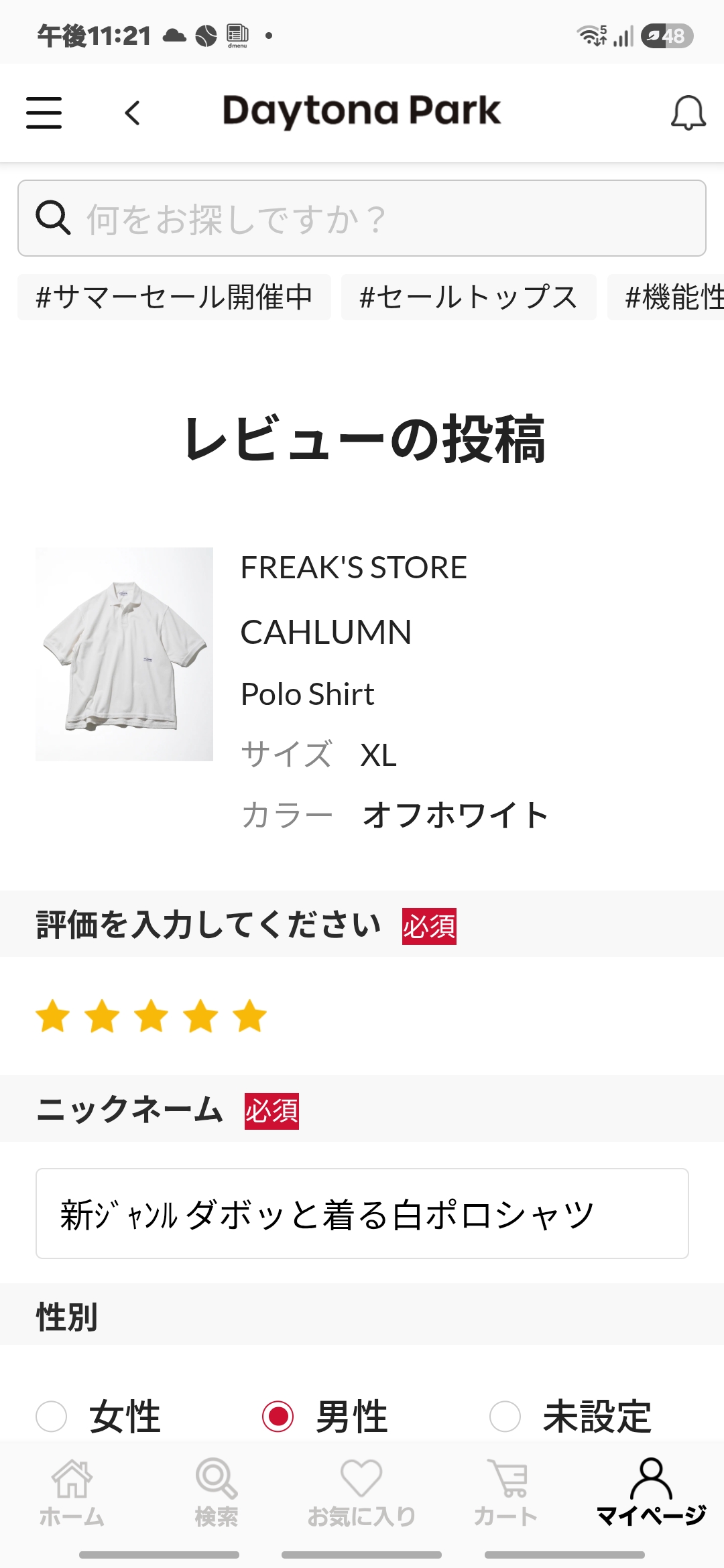Tap the #機能性 tag chip
The image size is (724, 1568).
point(666,297)
